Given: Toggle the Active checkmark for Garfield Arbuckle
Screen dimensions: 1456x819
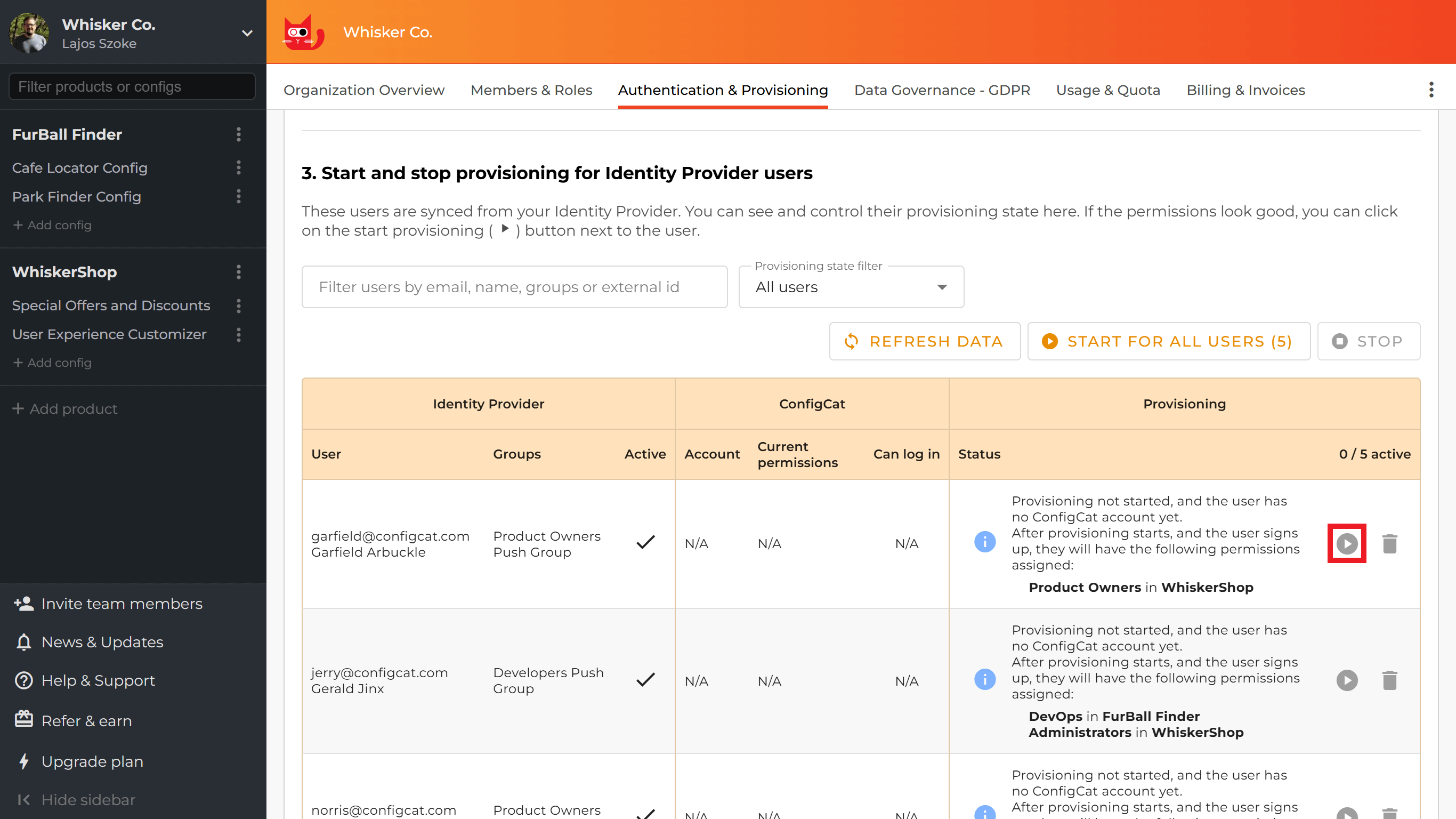Looking at the screenshot, I should (645, 542).
